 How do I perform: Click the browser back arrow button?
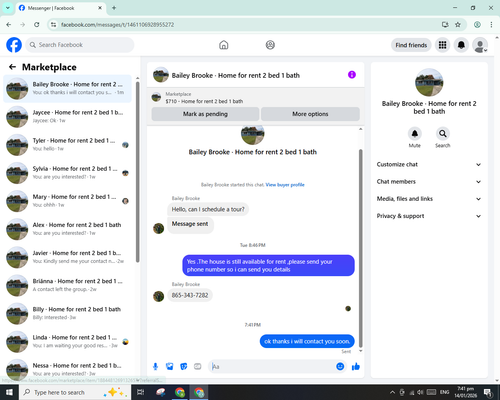pos(9,24)
